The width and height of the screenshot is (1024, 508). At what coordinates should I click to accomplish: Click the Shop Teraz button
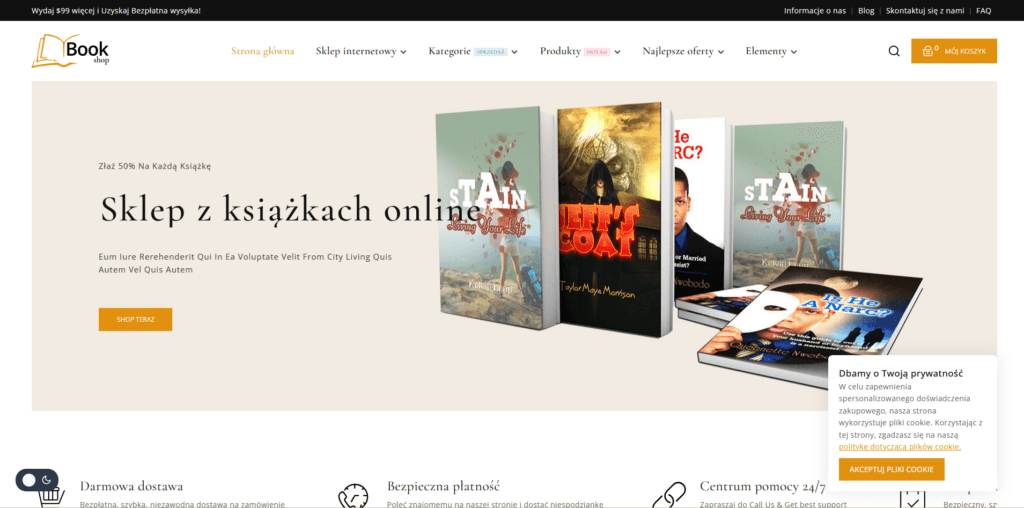point(135,319)
